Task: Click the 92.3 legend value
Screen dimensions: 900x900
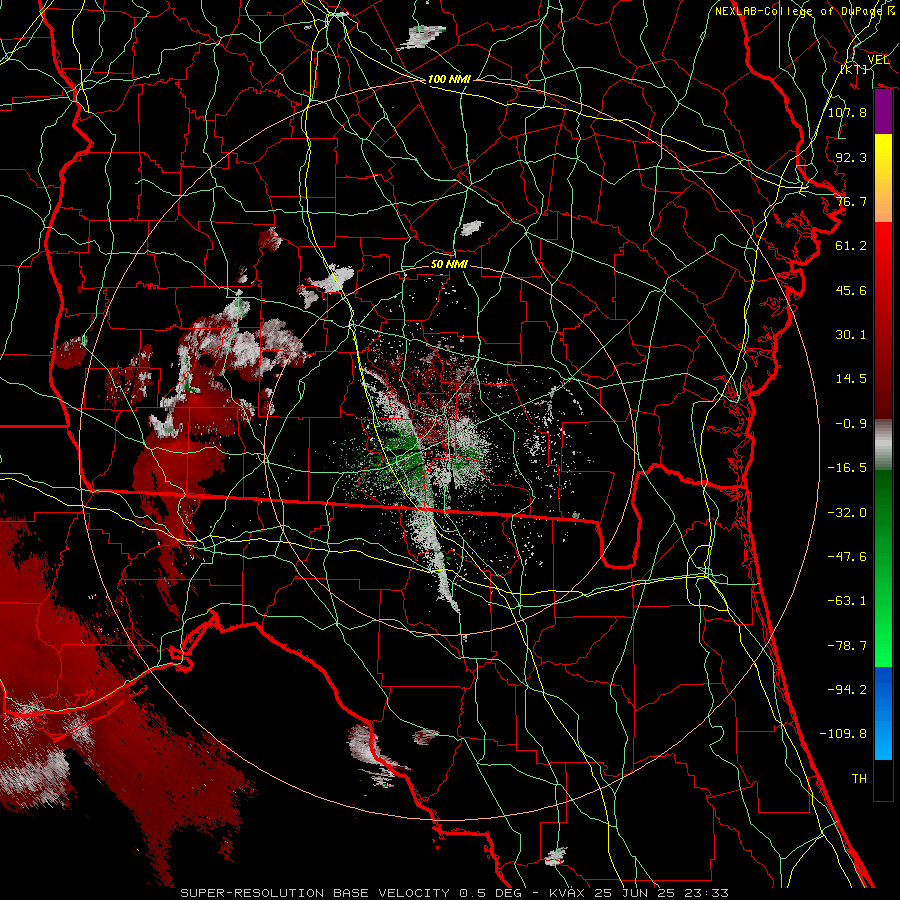Action: point(851,157)
